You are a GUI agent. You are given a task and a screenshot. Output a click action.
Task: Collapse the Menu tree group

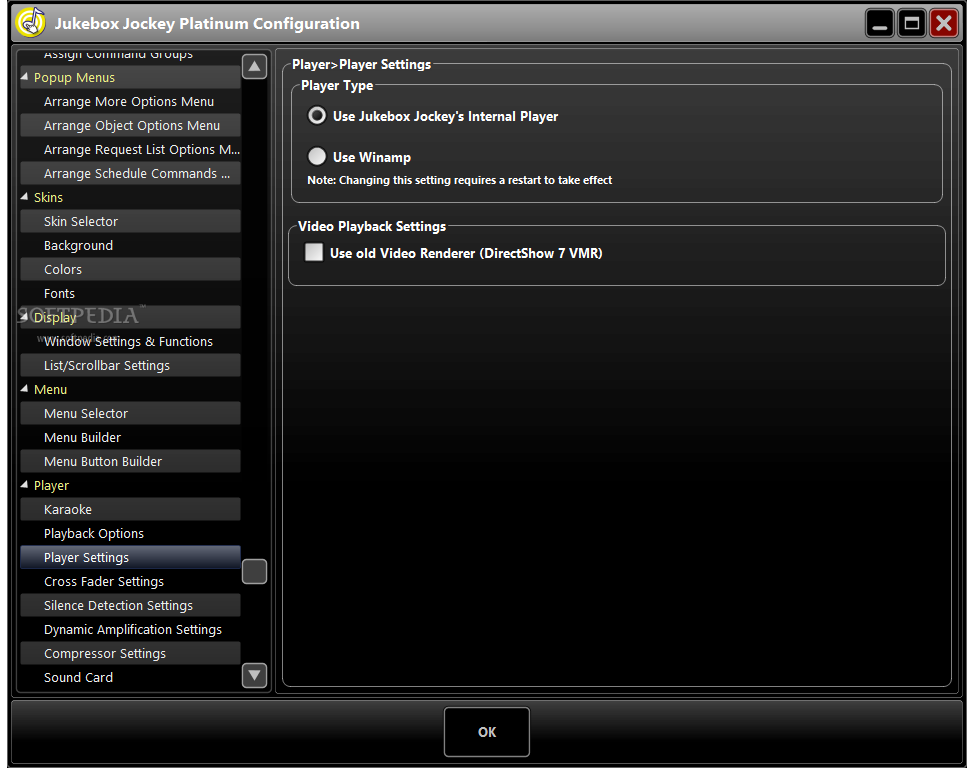[25, 389]
